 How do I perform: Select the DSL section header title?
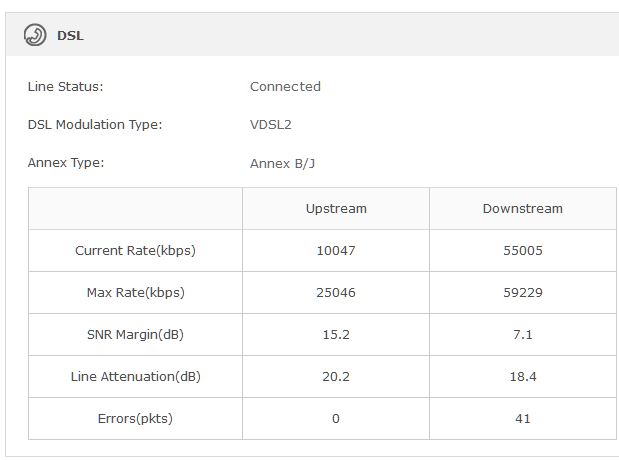pyautogui.click(x=70, y=36)
